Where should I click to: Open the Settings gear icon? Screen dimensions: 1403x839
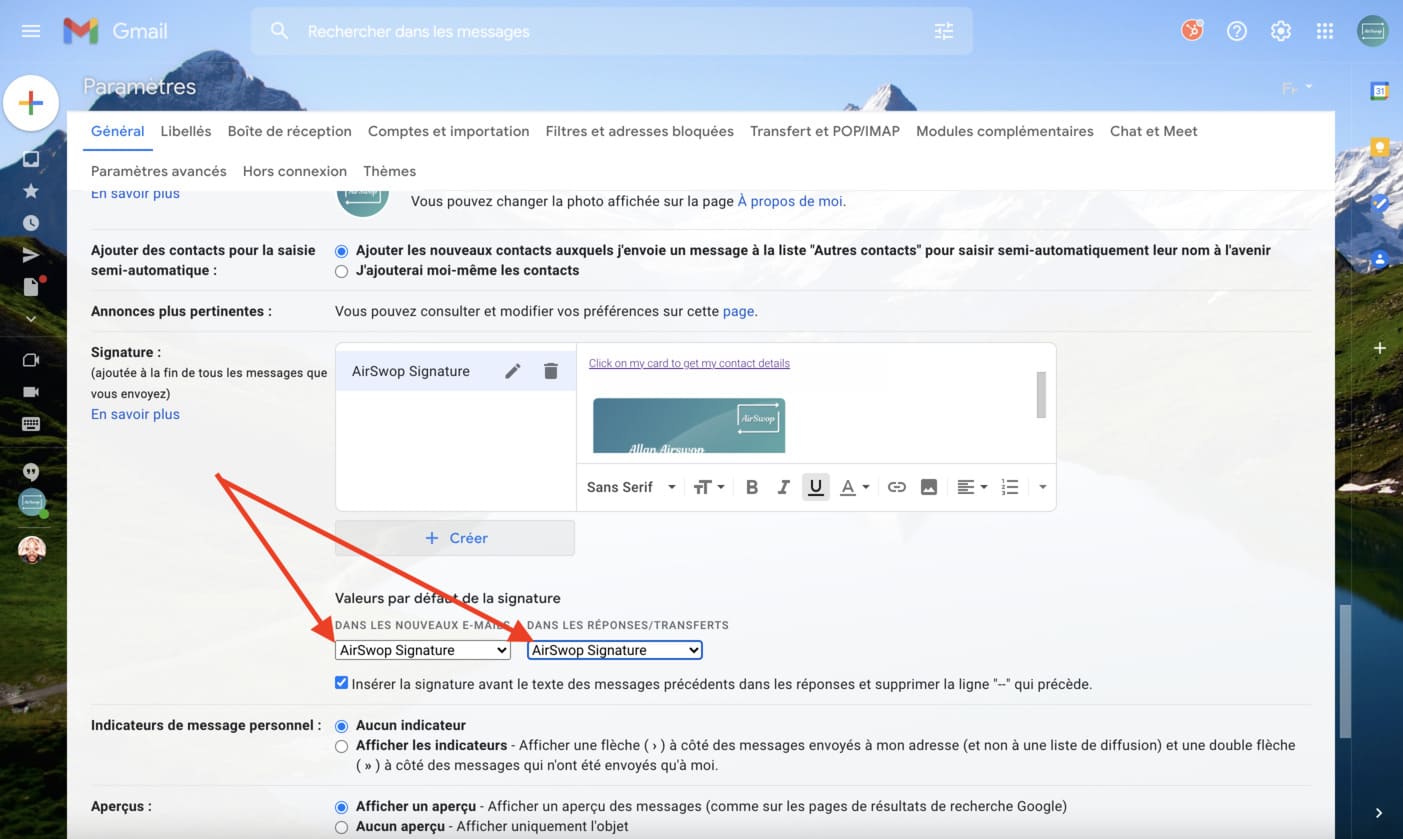pyautogui.click(x=1281, y=31)
